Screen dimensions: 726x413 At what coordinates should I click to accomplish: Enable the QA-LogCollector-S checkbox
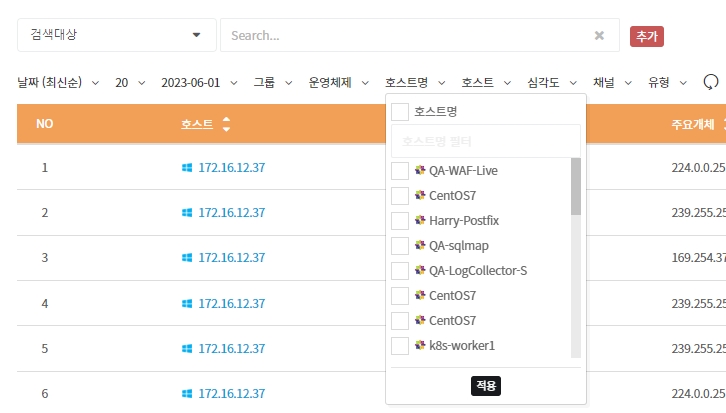click(400, 271)
